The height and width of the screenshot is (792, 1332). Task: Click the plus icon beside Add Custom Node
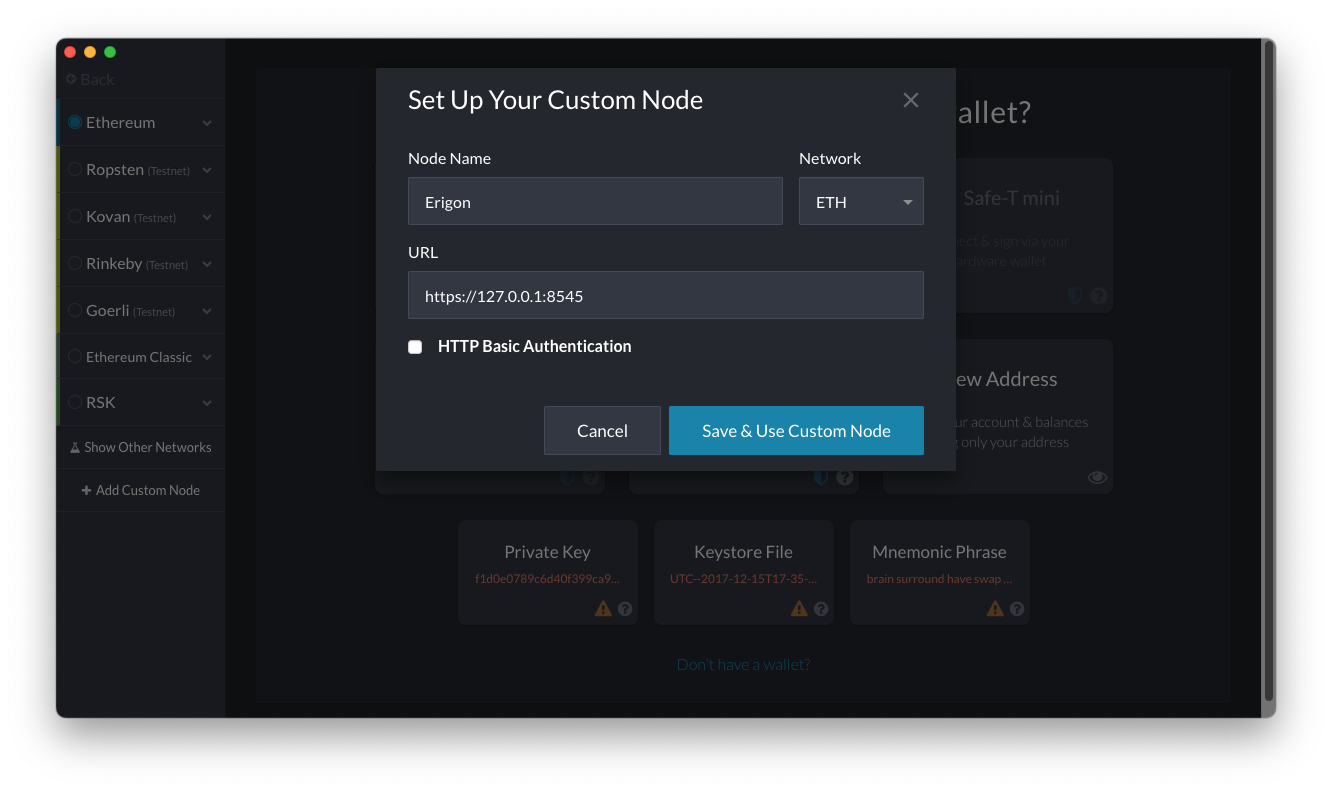point(86,490)
